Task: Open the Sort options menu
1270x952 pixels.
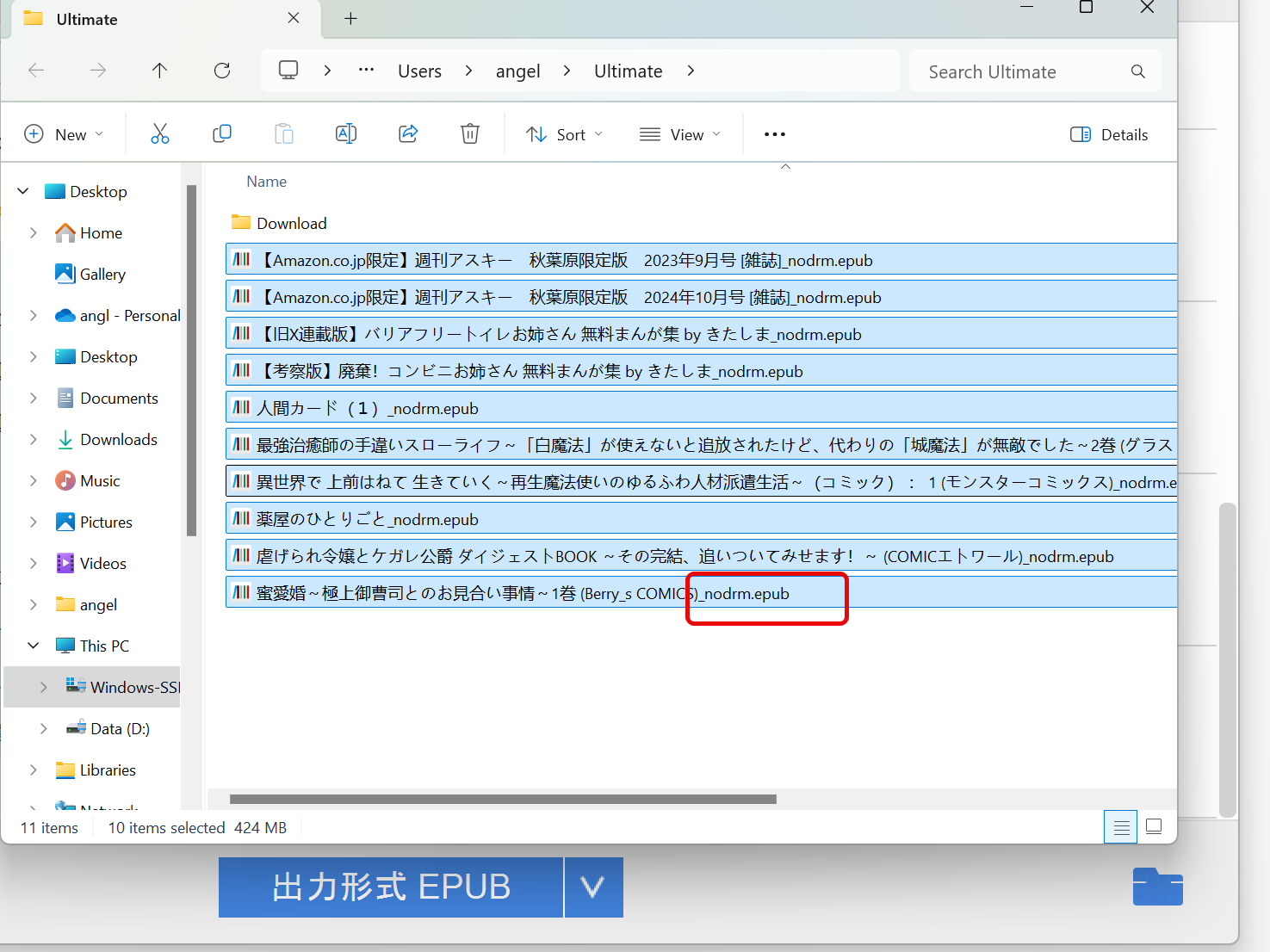Action: pos(565,134)
